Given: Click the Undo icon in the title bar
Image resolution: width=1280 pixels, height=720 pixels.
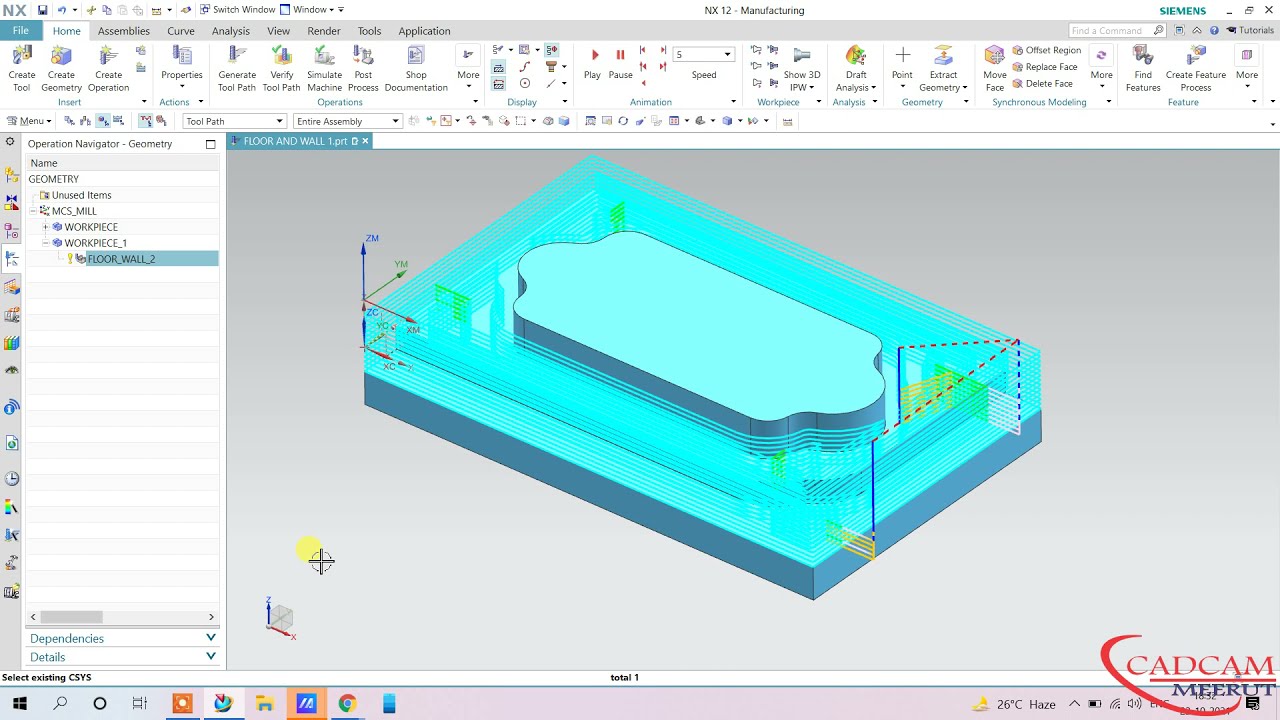Looking at the screenshot, I should [x=62, y=10].
